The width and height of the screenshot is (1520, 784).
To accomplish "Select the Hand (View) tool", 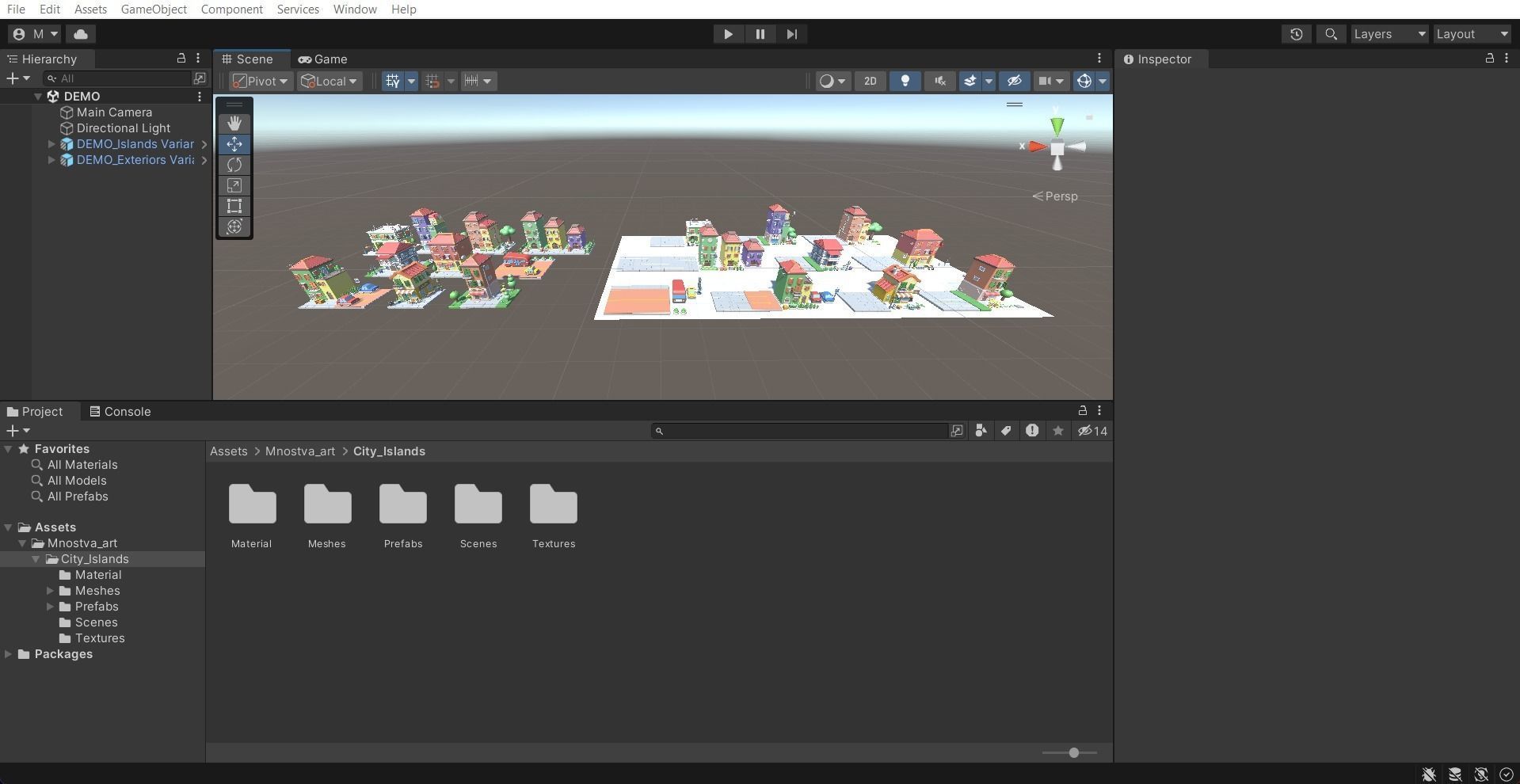I will pos(234,124).
